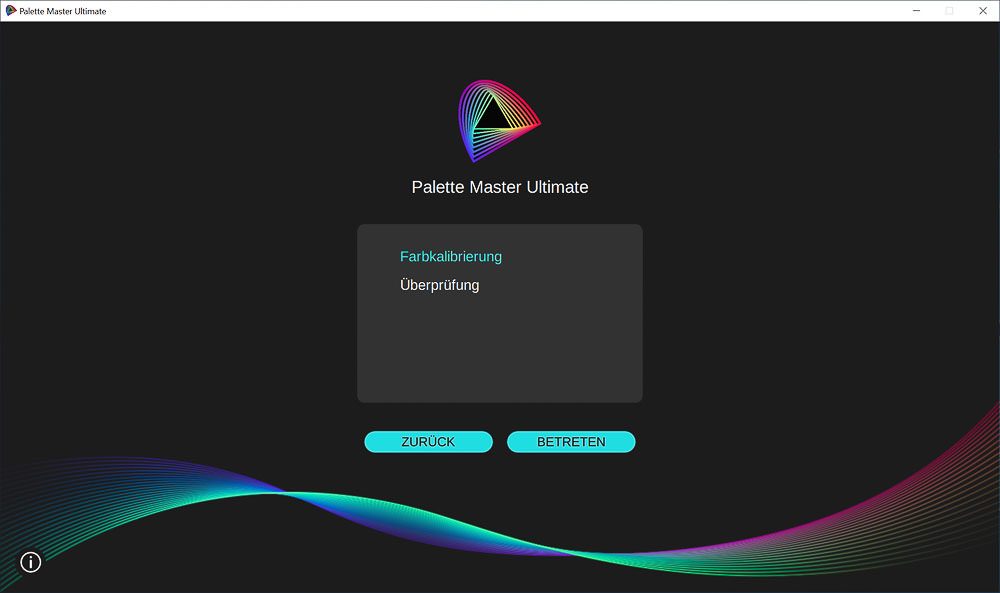Click the Palette Master Ultimate logo

click(499, 121)
